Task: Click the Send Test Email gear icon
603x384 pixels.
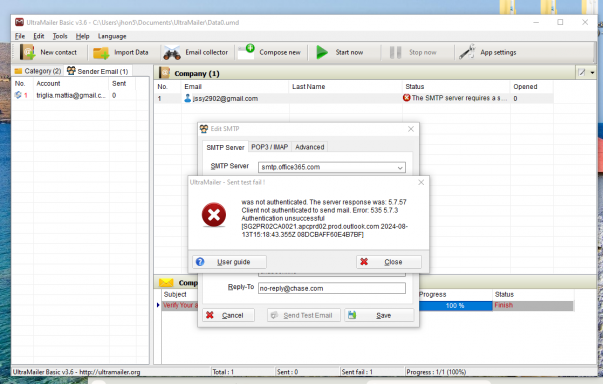Action: point(274,315)
